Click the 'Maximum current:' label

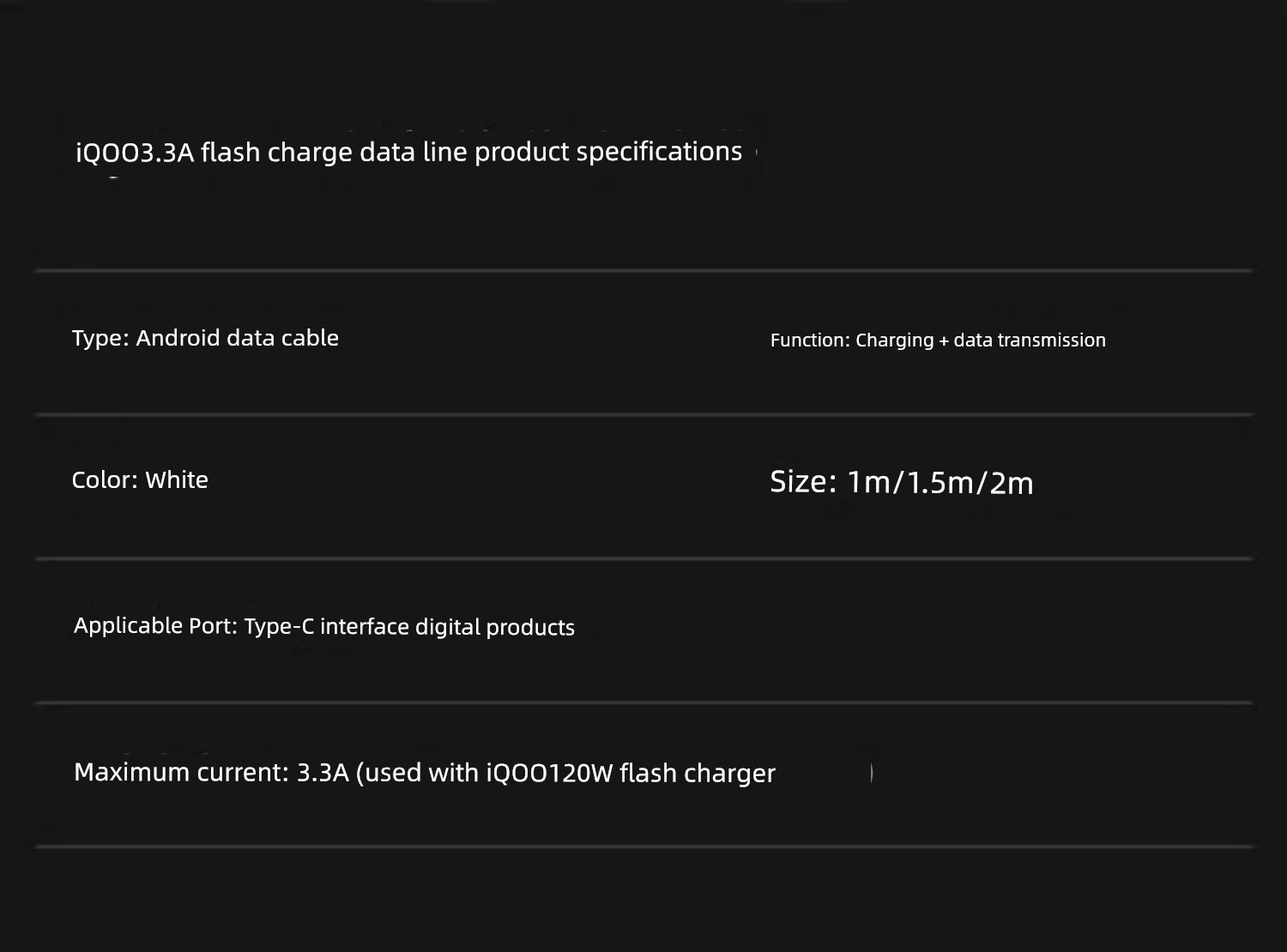pyautogui.click(x=181, y=773)
